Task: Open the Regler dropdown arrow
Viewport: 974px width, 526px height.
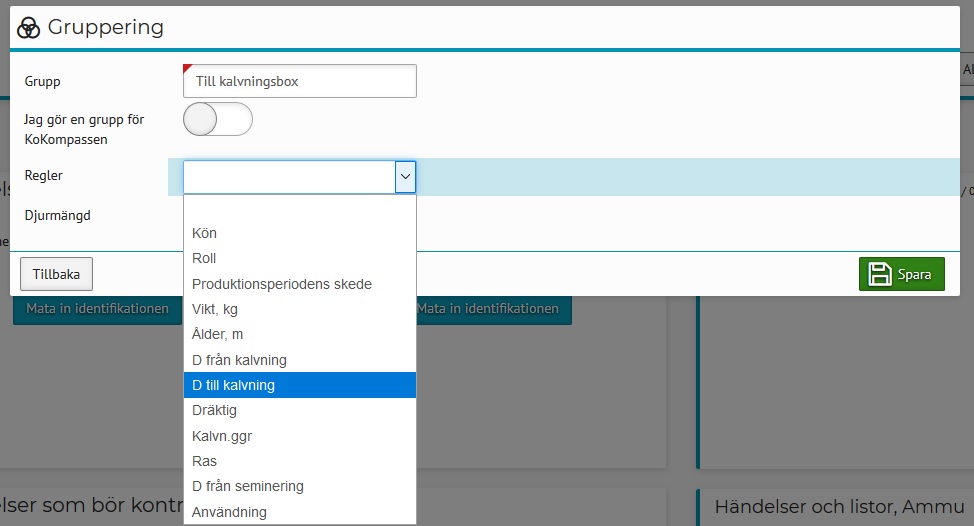Action: click(405, 177)
